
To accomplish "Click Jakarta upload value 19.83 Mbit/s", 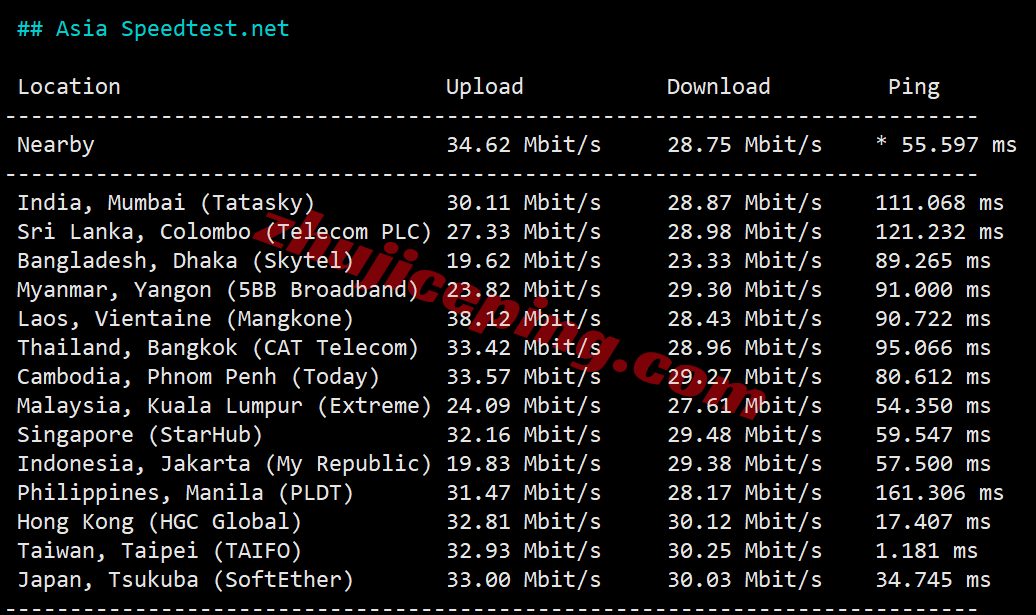I will [x=524, y=464].
